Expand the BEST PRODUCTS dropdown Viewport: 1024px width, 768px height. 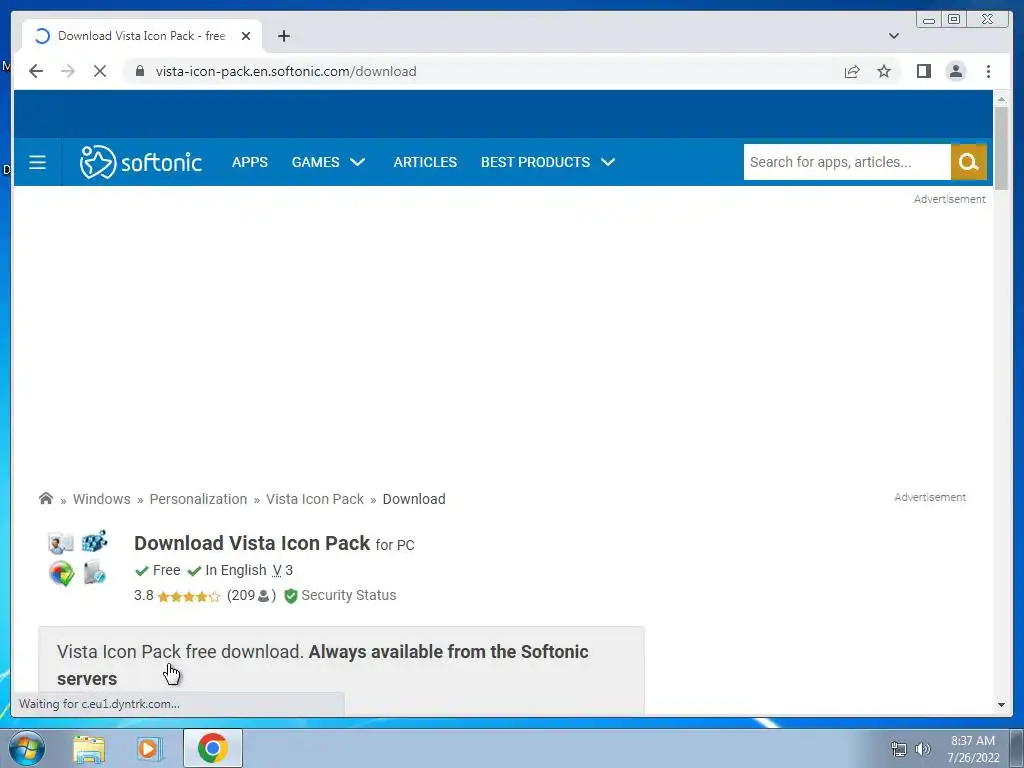point(548,162)
